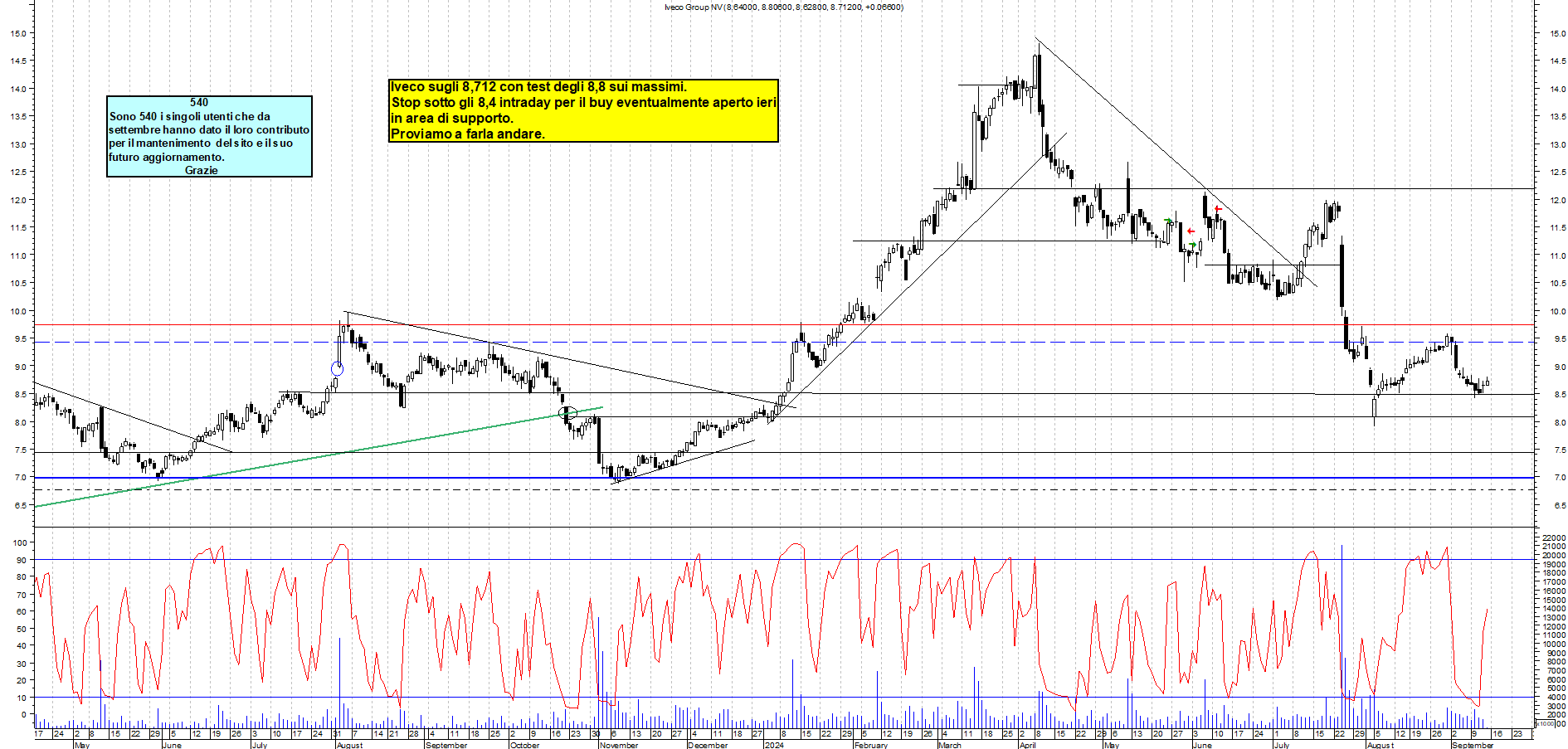
Task: Select the green rising trendline
Action: coord(319,457)
